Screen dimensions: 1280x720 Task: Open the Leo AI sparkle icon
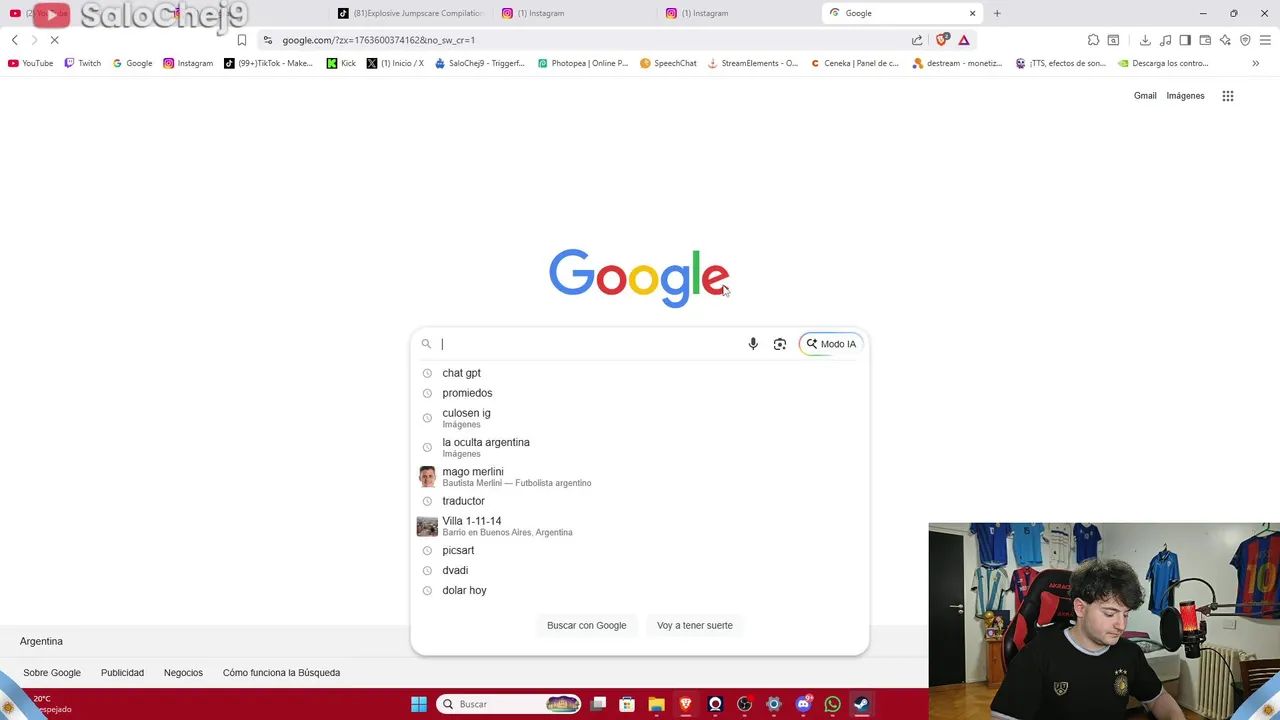(1225, 40)
